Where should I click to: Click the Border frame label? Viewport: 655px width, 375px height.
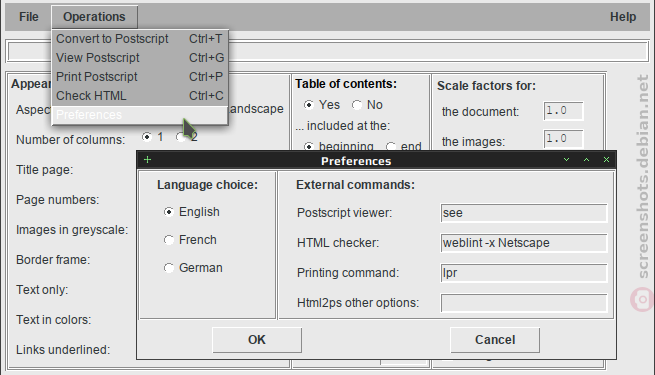[53, 260]
